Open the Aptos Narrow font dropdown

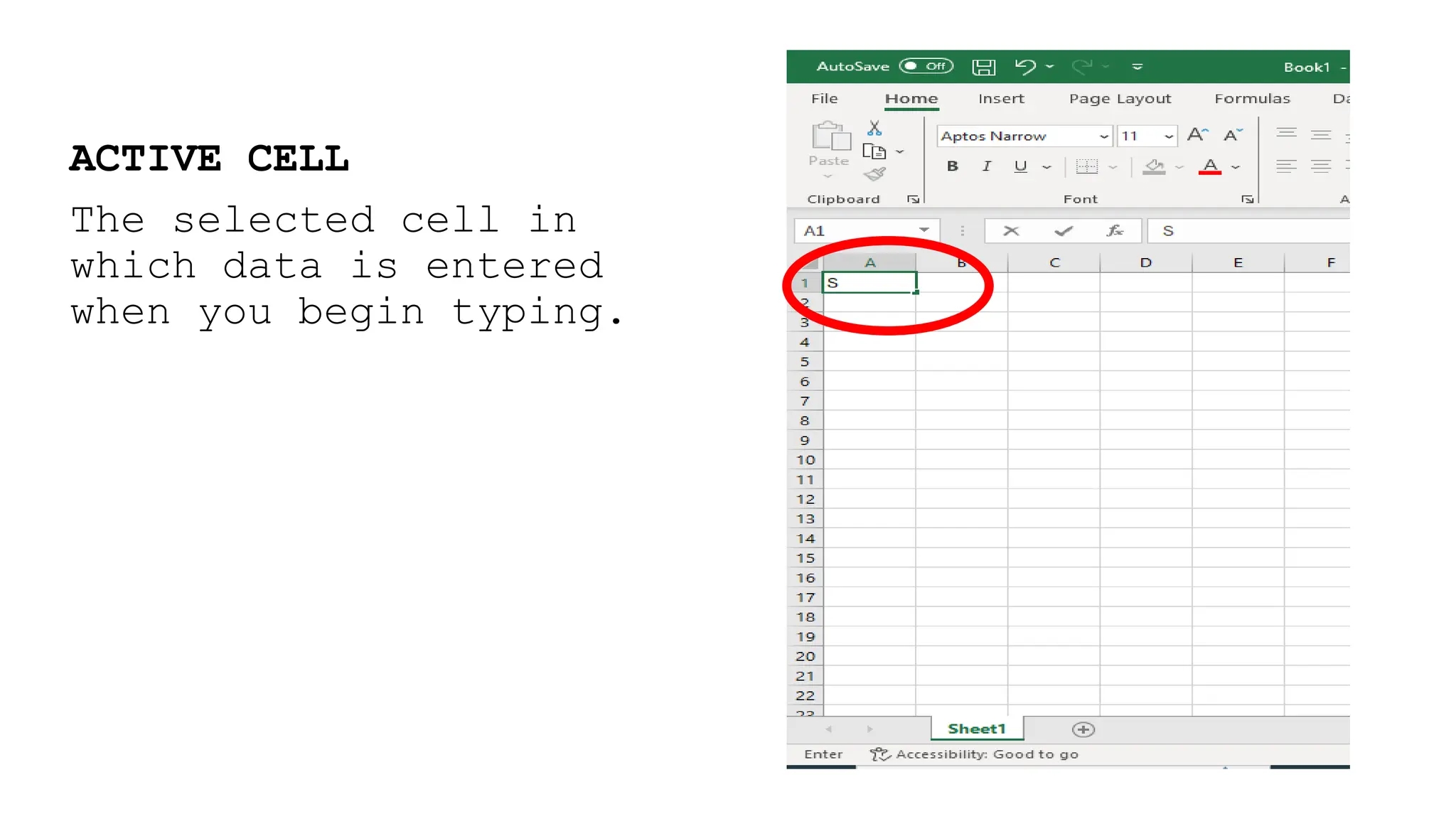1103,136
